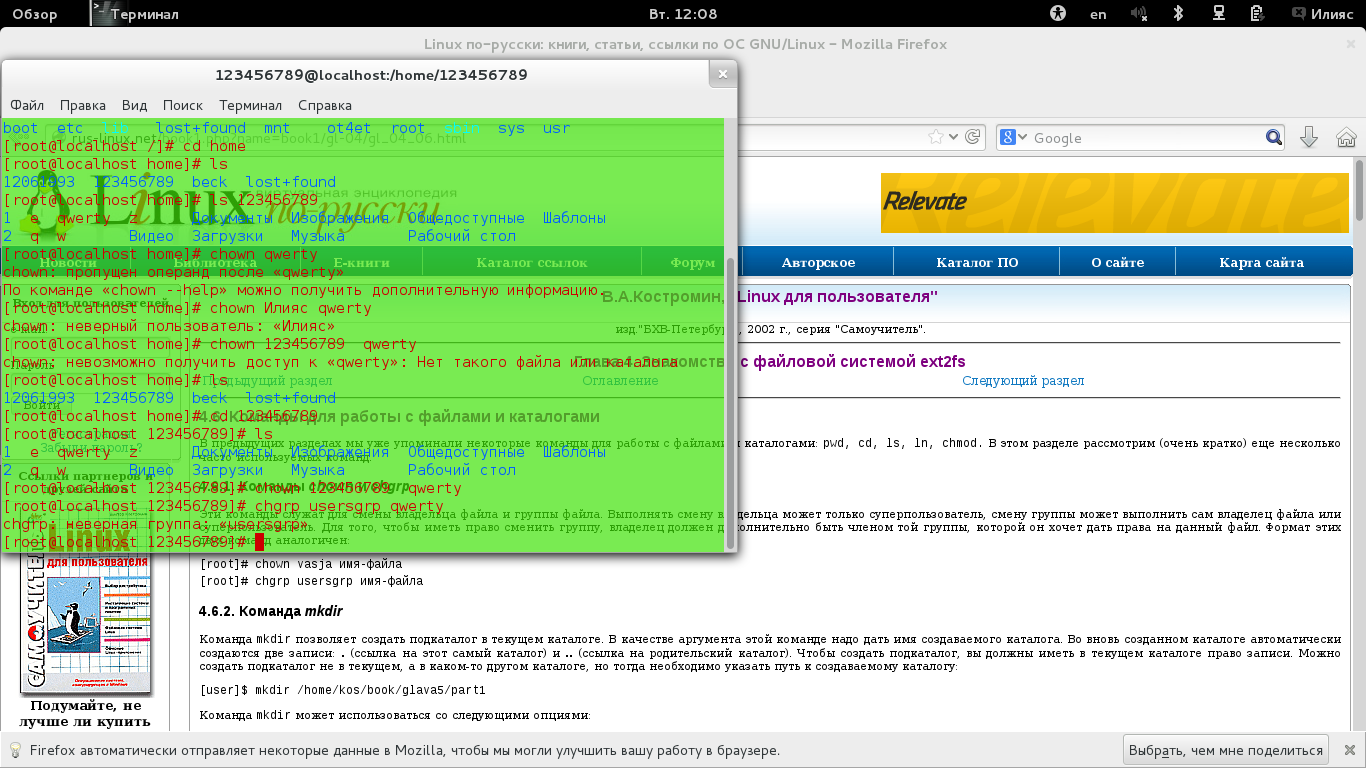Open the accessibility menu in top bar

1059,14
